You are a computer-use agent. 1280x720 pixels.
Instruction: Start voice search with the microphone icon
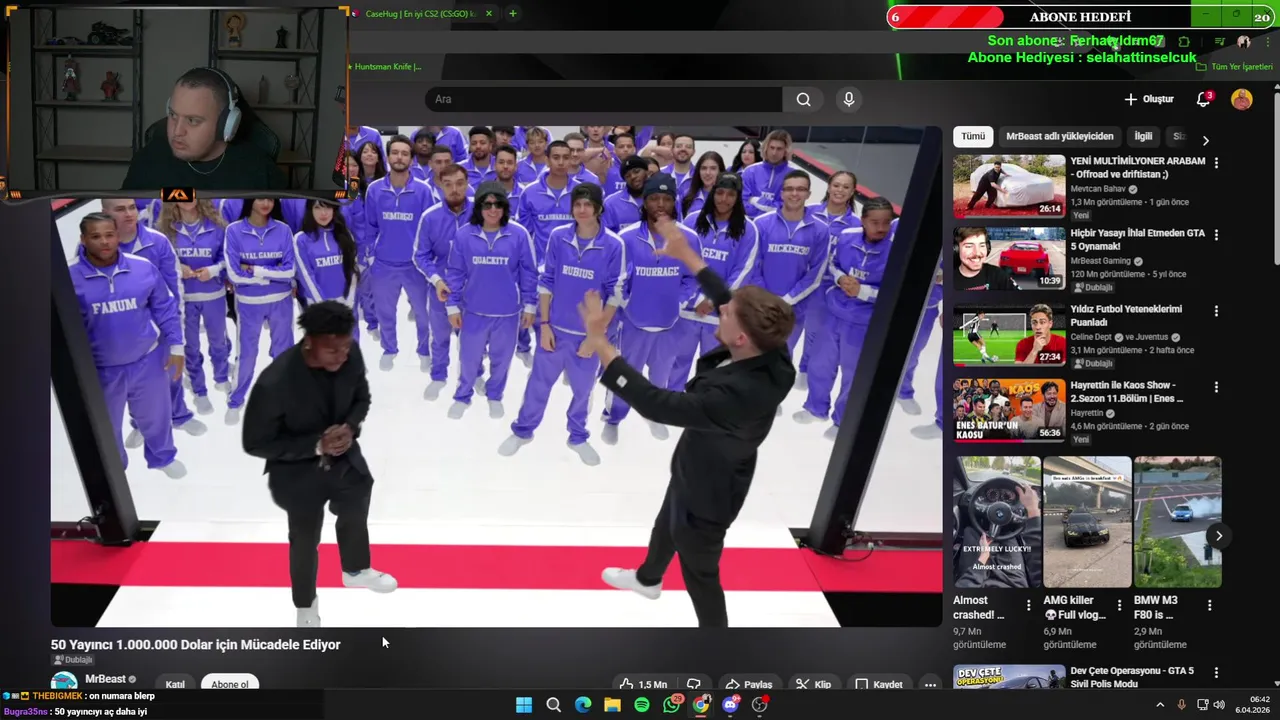click(849, 99)
